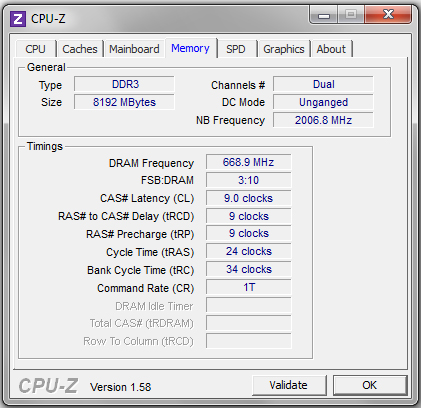Click the RAS# Precharge tRP value field
The image size is (421, 408).
click(249, 233)
